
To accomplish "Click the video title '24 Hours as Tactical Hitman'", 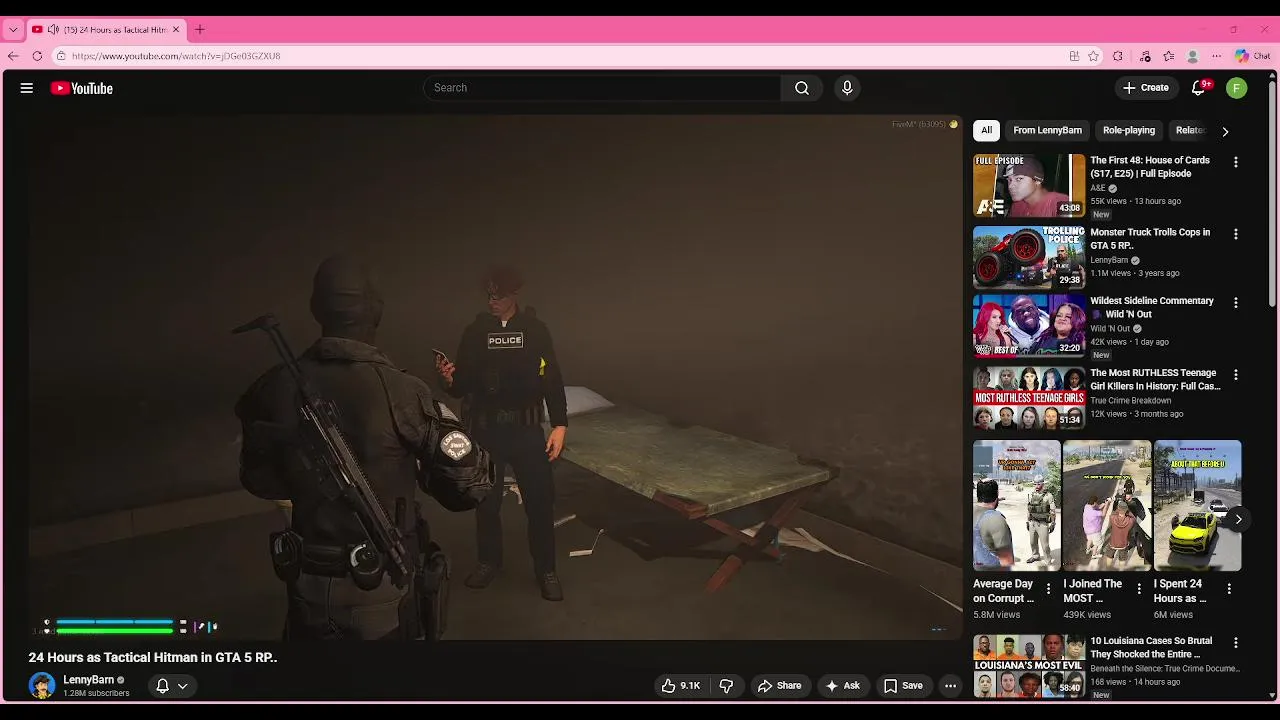I will [153, 657].
